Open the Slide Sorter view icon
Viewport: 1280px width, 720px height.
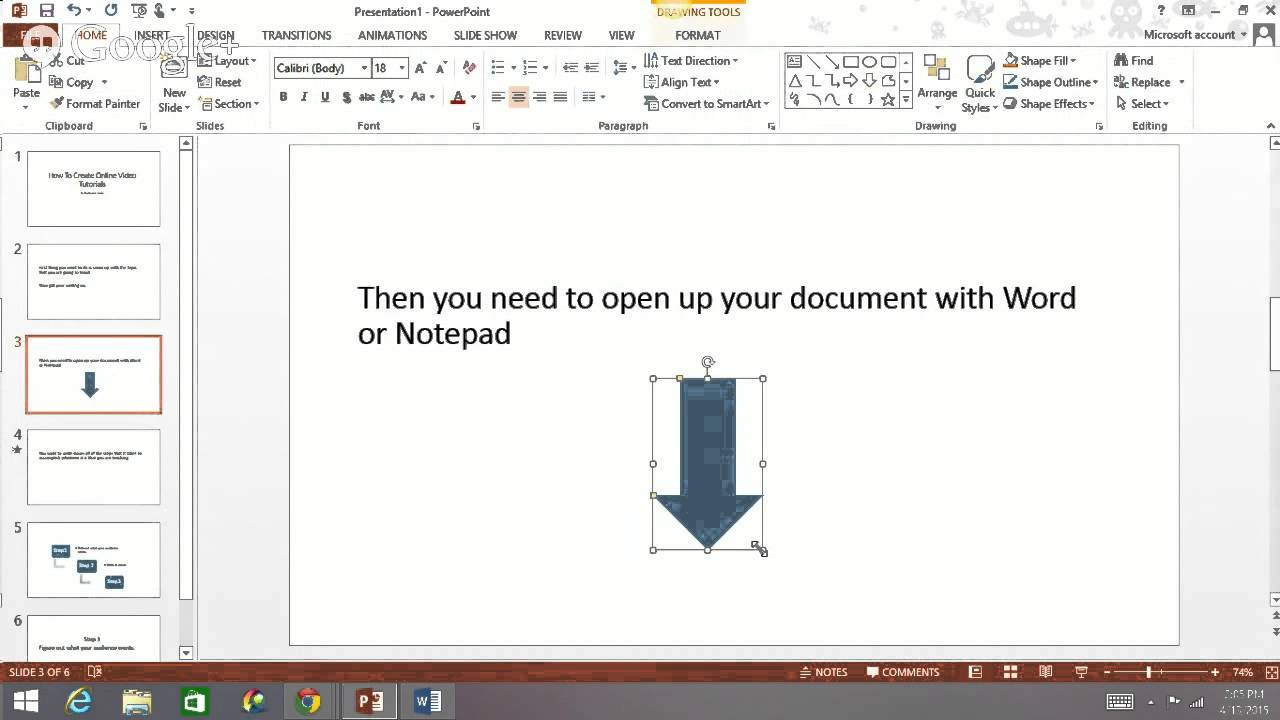tap(1010, 672)
